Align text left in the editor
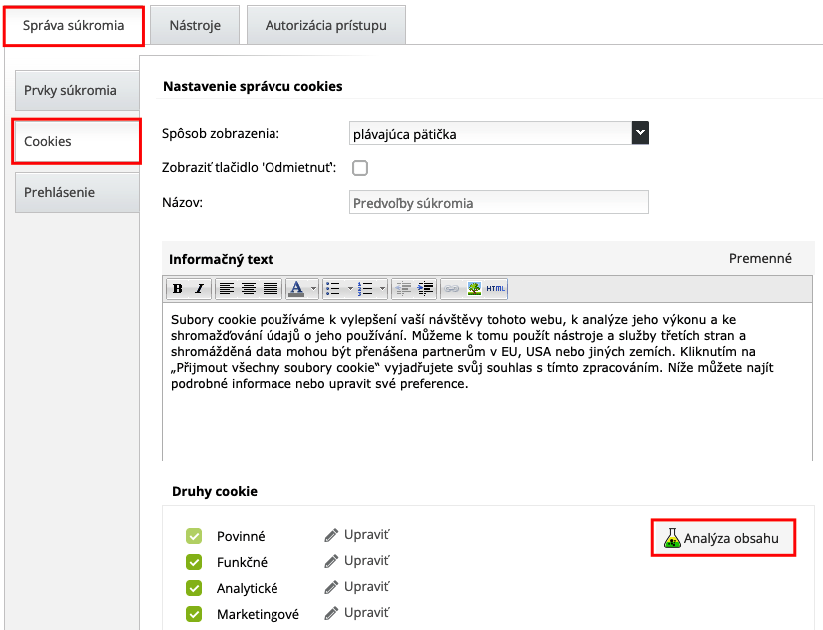The width and height of the screenshot is (823, 630). (227, 289)
